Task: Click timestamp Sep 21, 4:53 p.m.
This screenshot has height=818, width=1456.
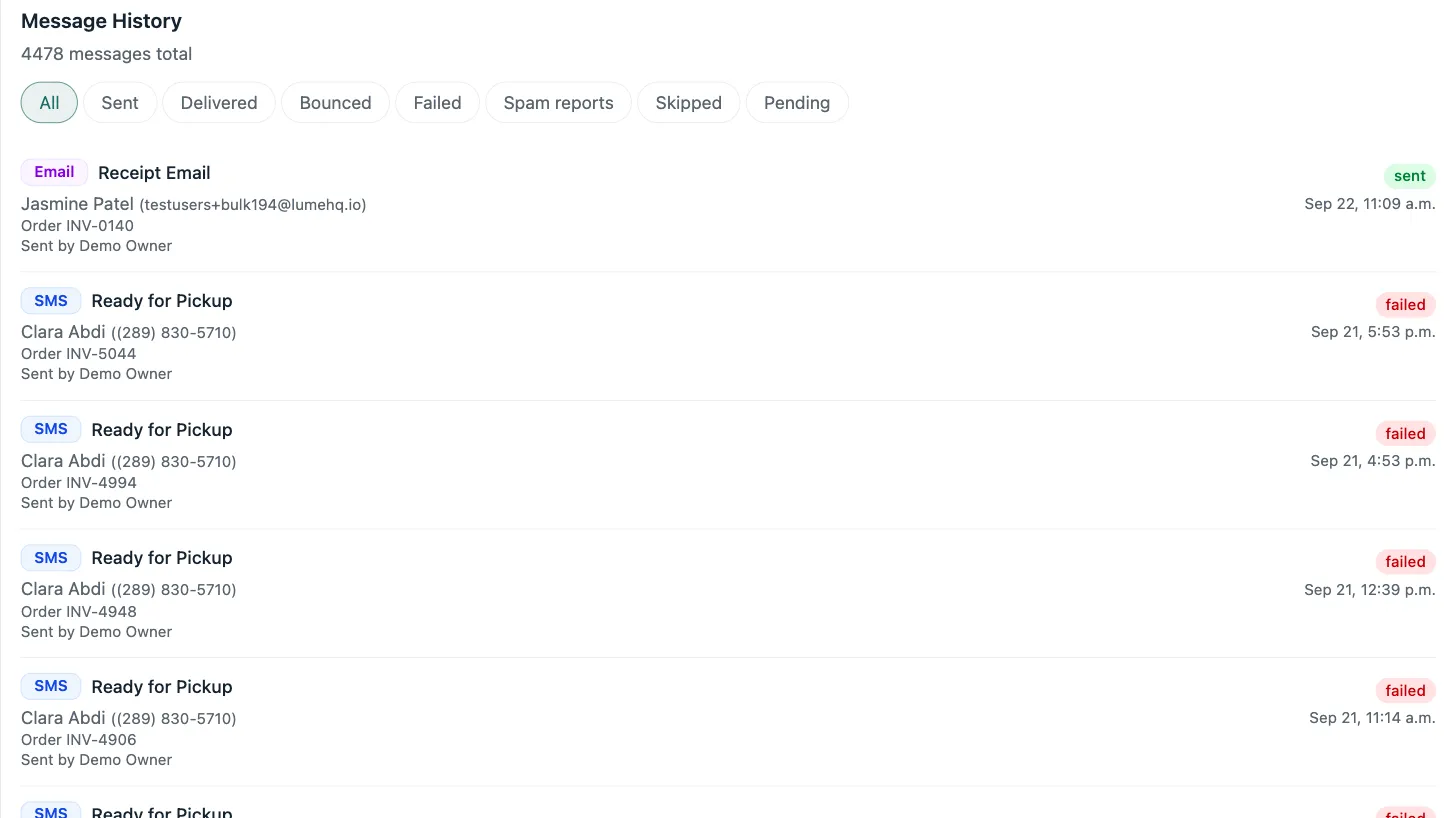Action: pos(1373,461)
